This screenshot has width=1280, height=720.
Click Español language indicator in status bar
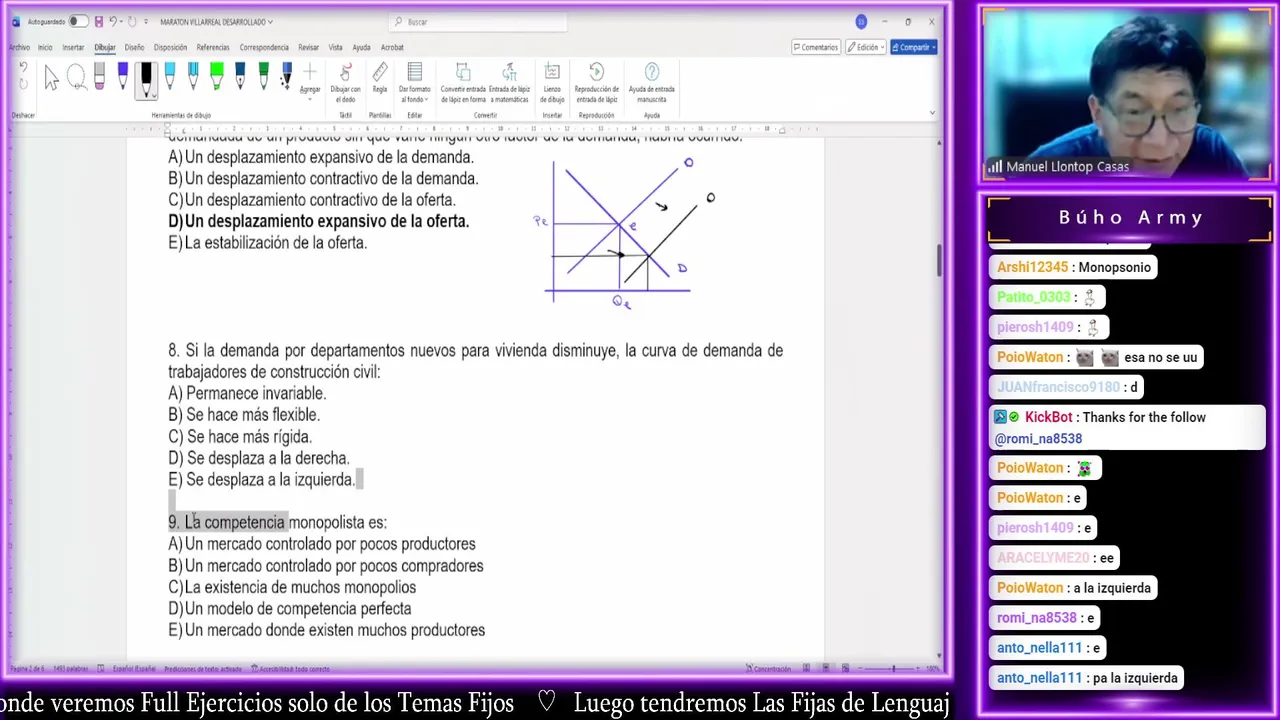[133, 669]
